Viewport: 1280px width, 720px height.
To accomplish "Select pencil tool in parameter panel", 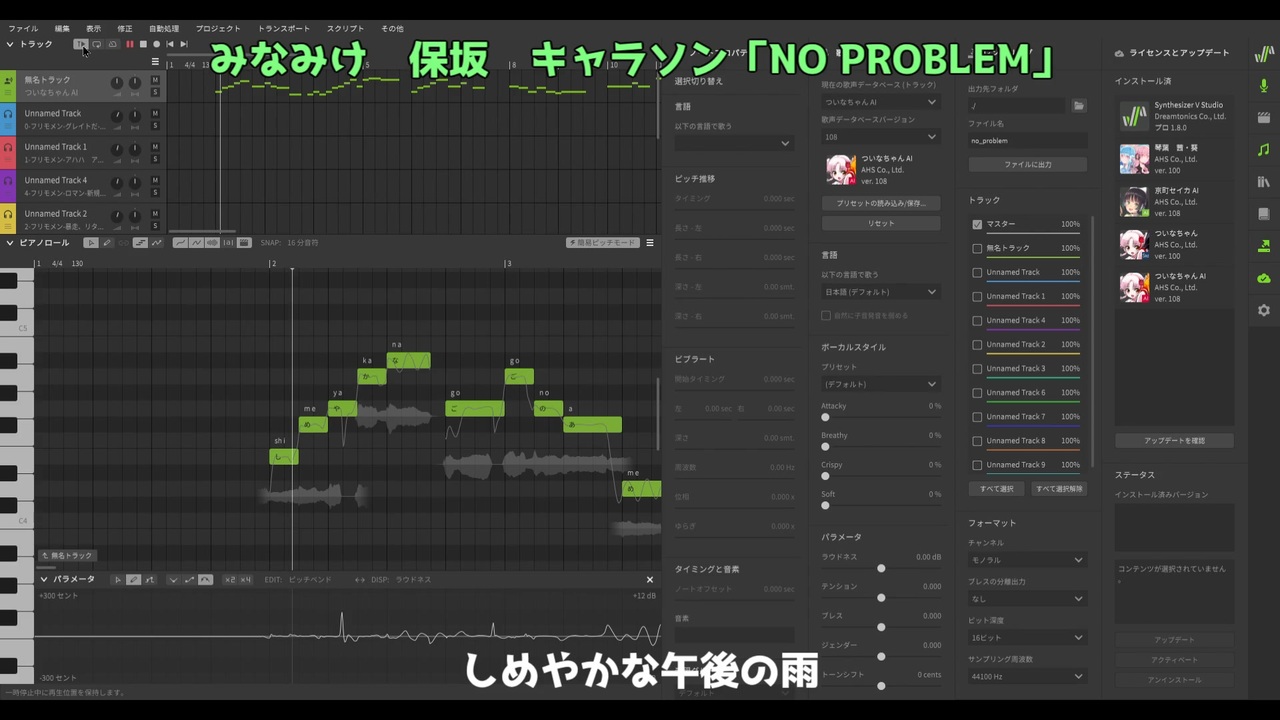I will coord(133,580).
